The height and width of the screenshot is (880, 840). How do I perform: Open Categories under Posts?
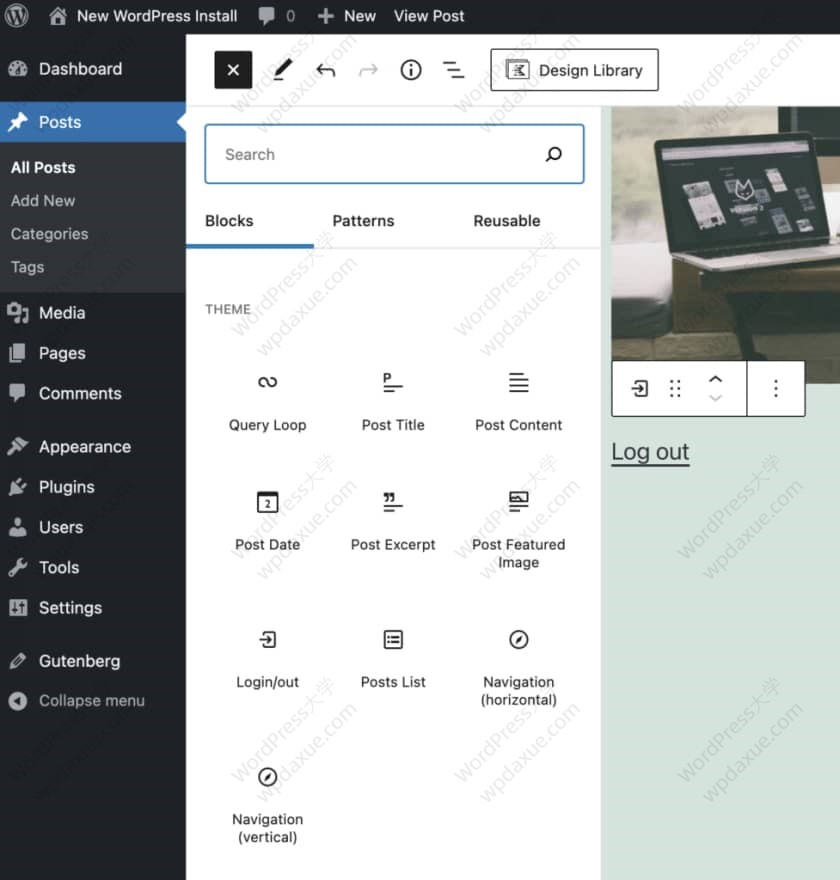click(x=49, y=233)
